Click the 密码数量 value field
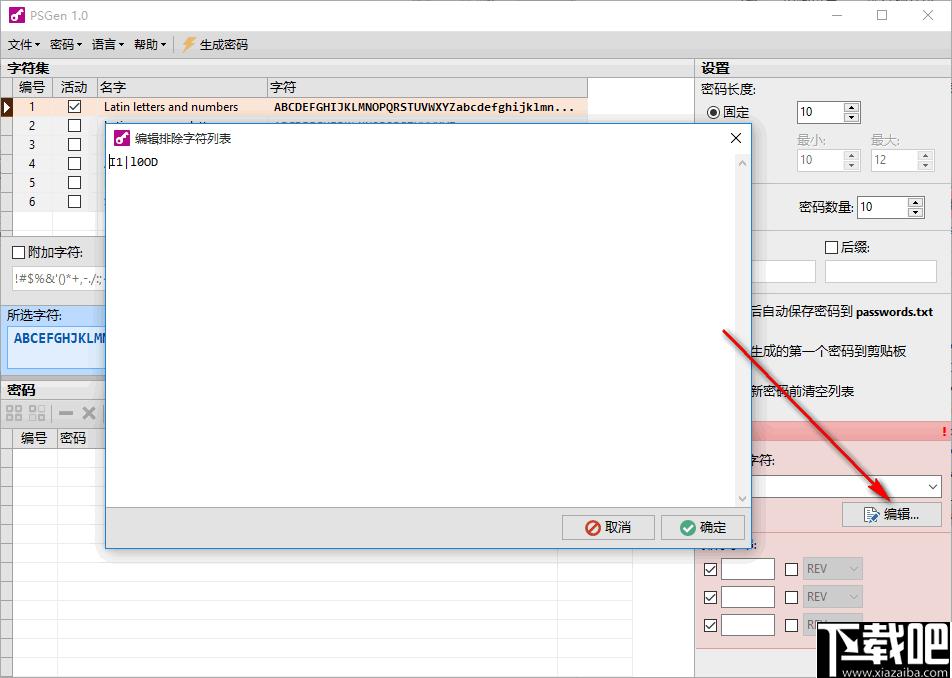This screenshot has width=952, height=678. point(883,207)
